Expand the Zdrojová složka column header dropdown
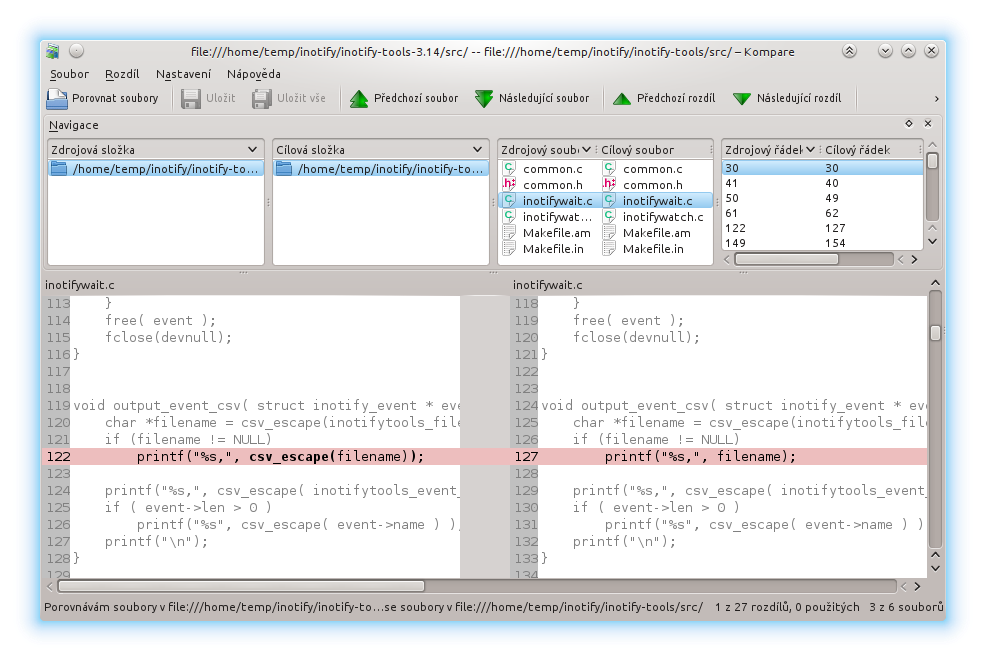The height and width of the screenshot is (661, 986). tap(254, 150)
